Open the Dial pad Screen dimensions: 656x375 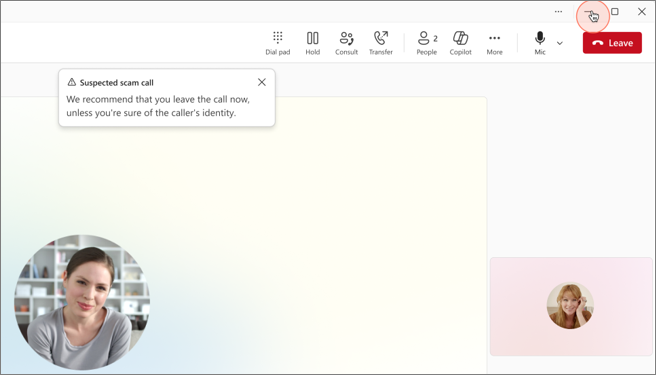[278, 43]
